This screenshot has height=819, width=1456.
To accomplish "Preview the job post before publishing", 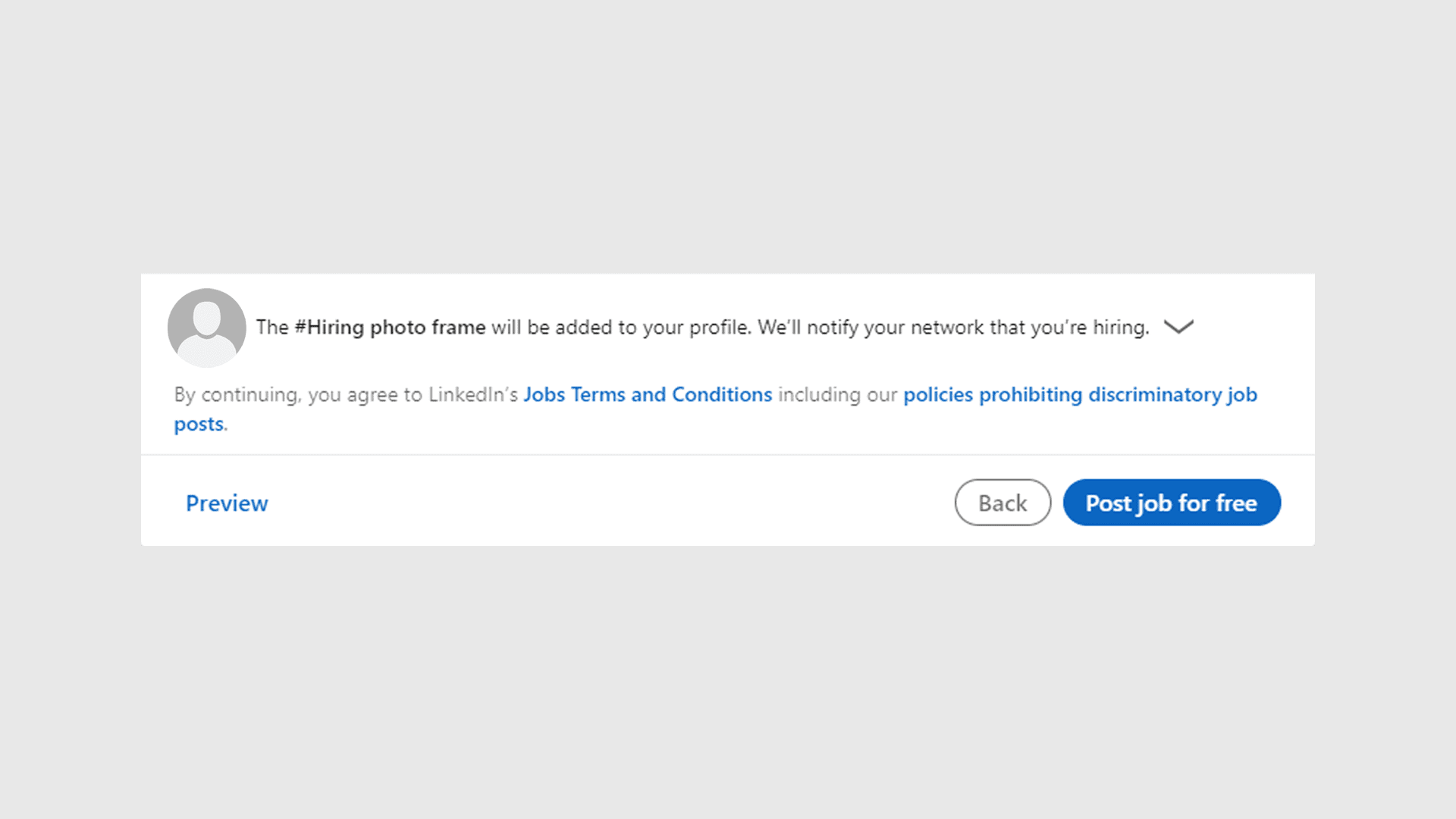I will pos(227,503).
